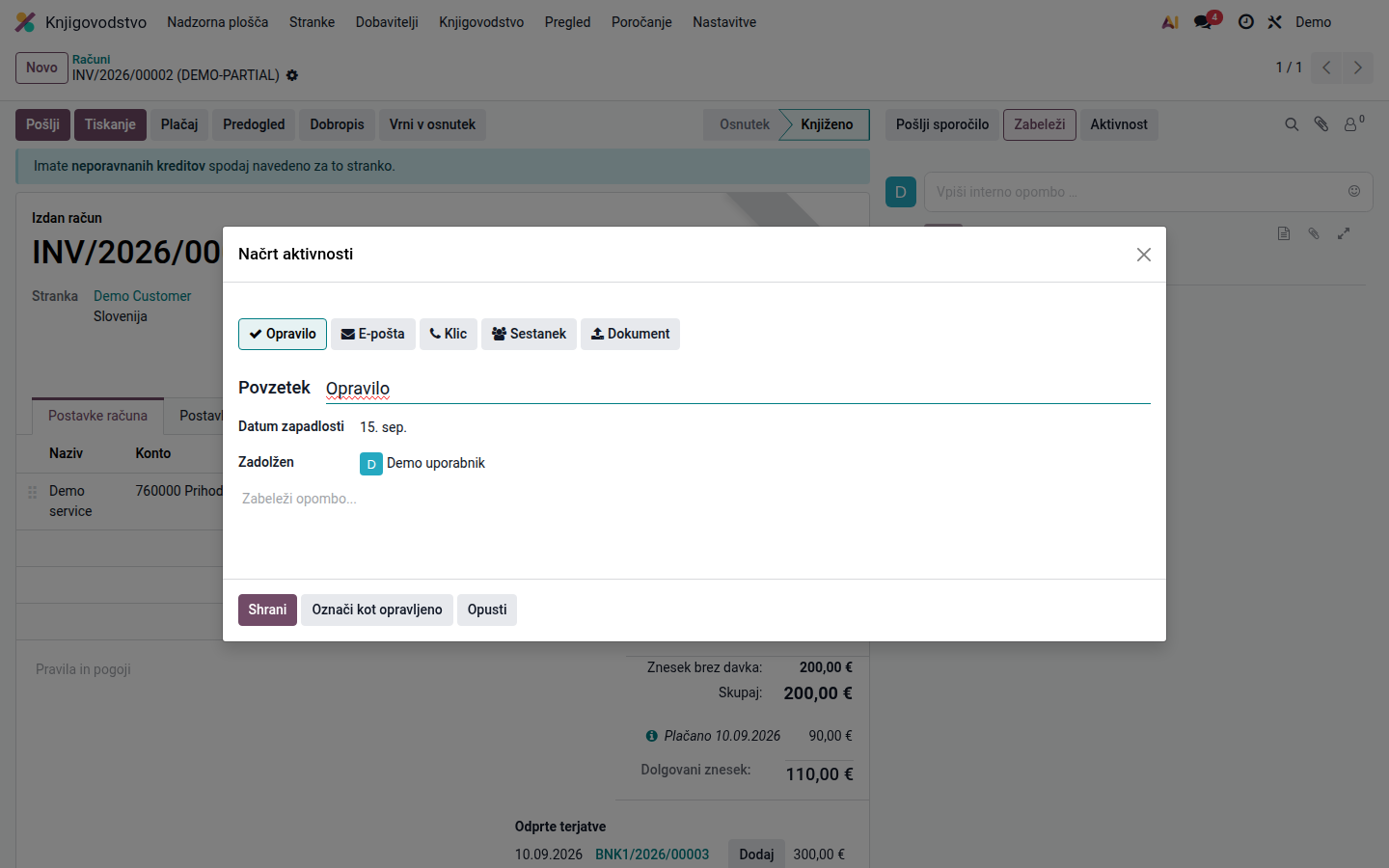
Task: Click the Računi breadcrumb link
Action: coord(92,60)
